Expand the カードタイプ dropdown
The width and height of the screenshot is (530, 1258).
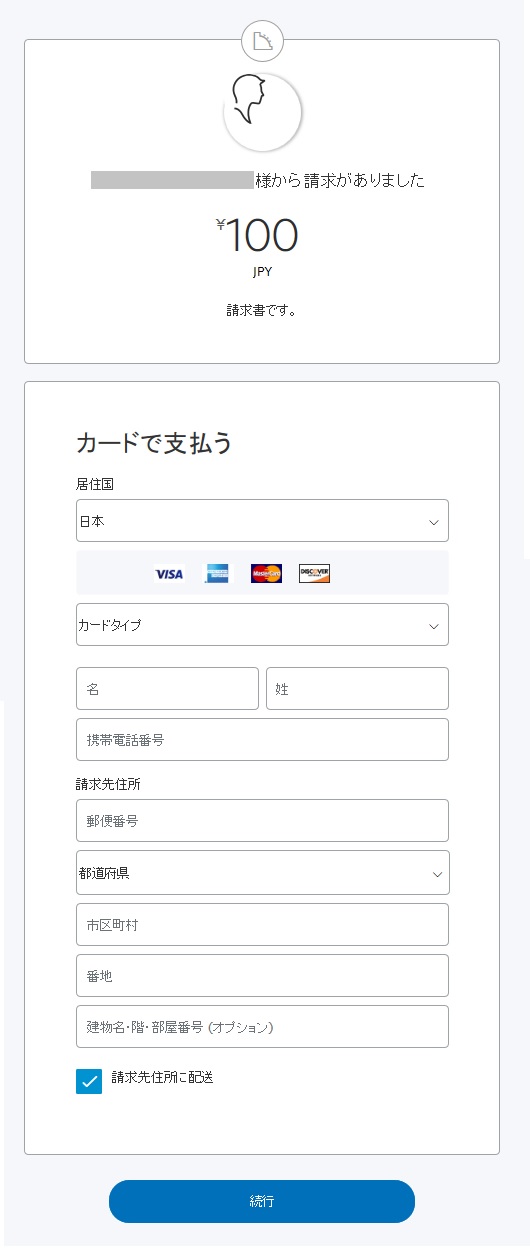pyautogui.click(x=262, y=625)
